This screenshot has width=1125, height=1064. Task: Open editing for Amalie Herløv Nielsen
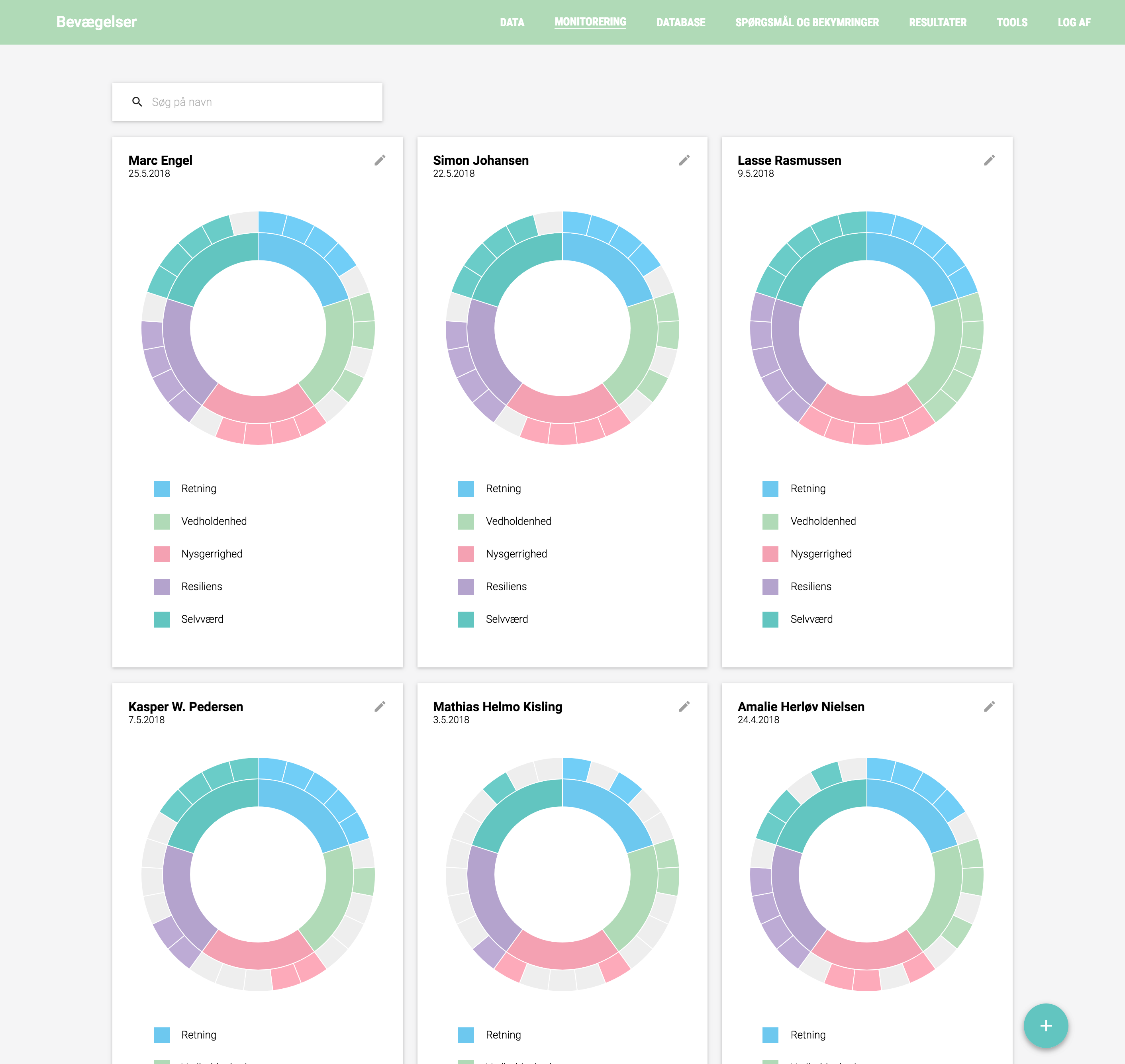(x=989, y=706)
